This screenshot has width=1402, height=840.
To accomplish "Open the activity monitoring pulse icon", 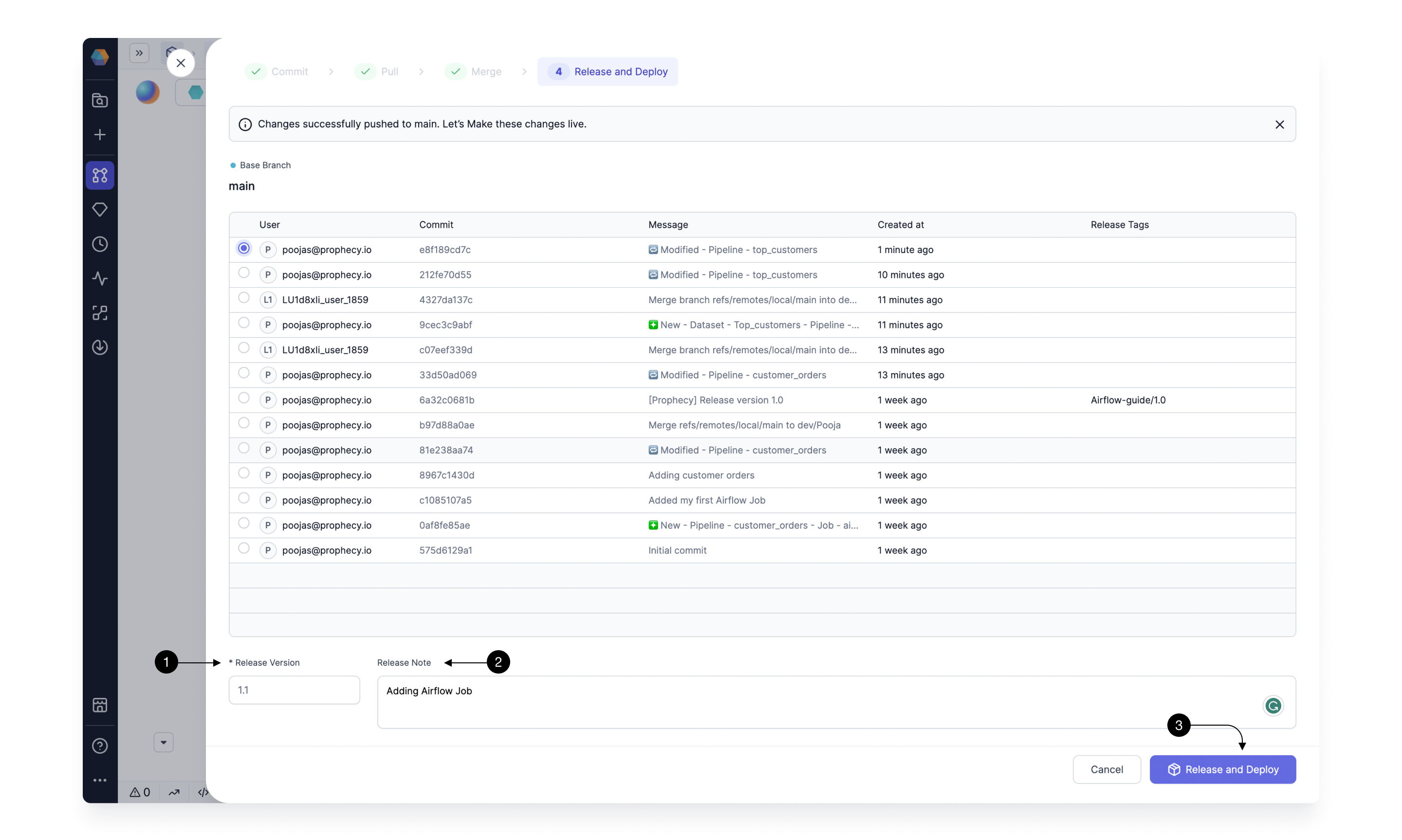I will (100, 278).
